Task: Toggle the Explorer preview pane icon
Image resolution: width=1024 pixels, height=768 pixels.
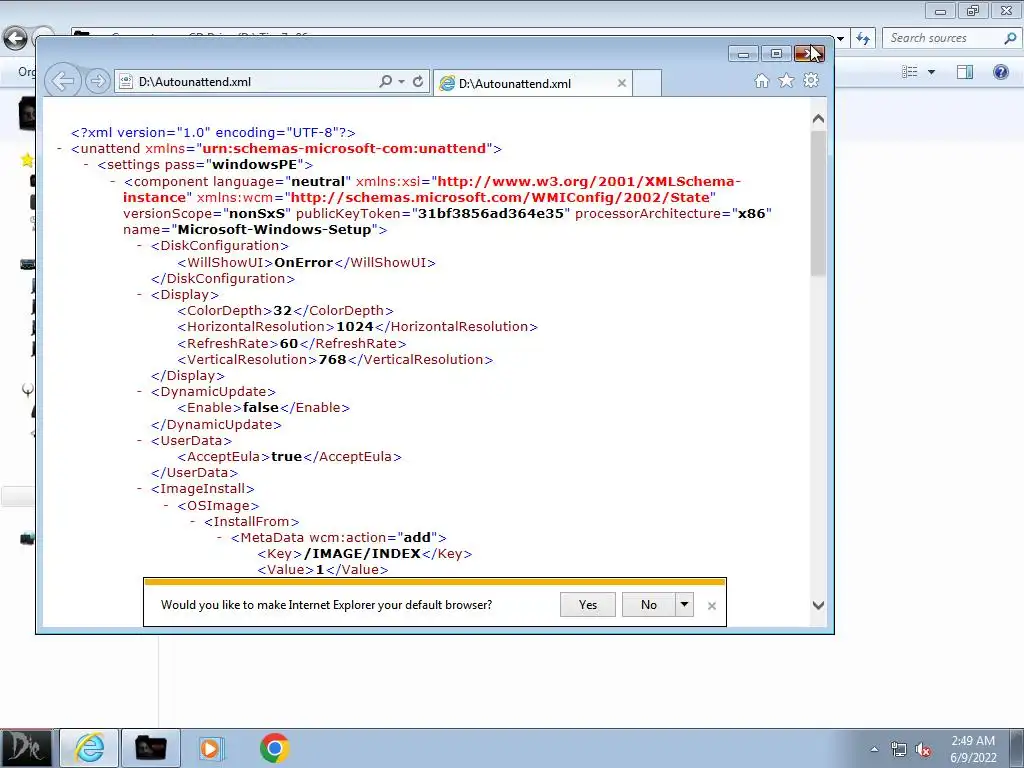Action: (x=965, y=72)
